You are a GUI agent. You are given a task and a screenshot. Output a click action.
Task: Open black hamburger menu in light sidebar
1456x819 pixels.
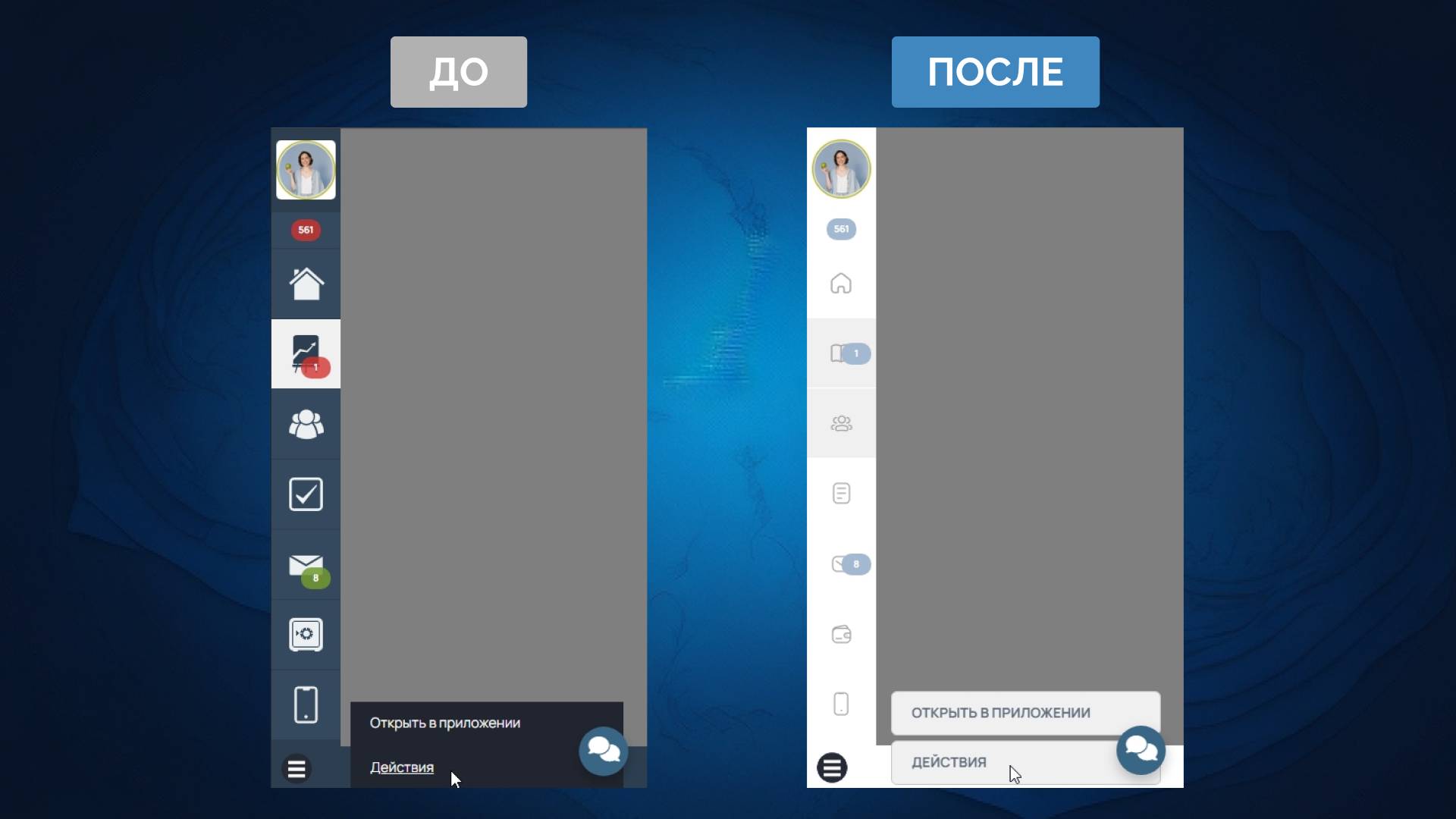pyautogui.click(x=832, y=768)
